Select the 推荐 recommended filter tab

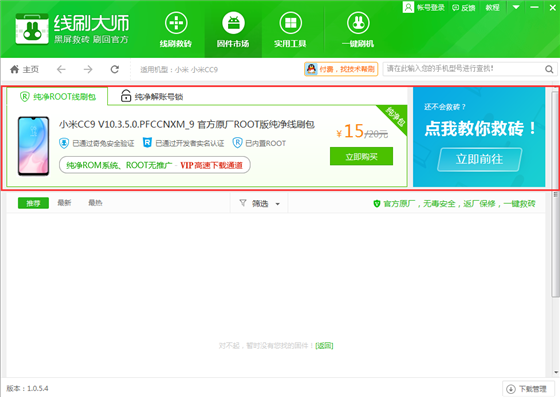point(33,203)
